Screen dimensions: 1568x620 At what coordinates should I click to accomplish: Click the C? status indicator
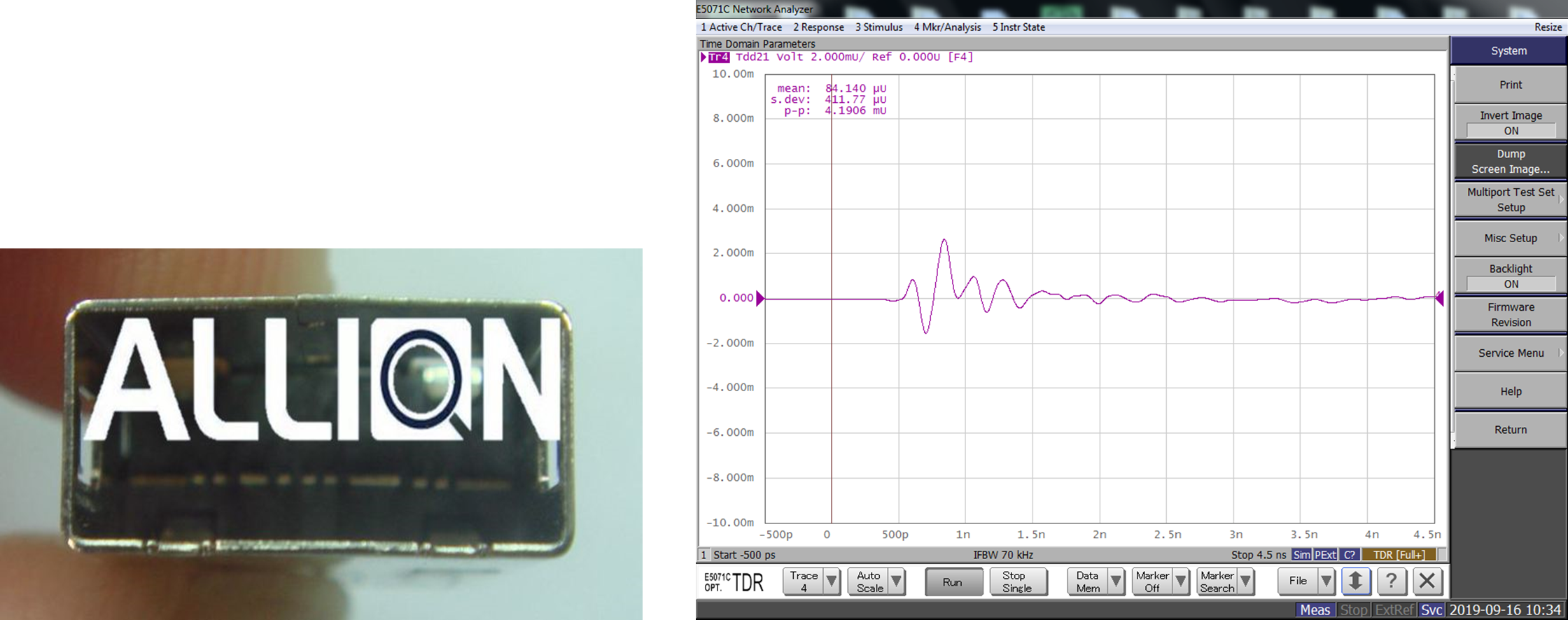[x=1350, y=555]
